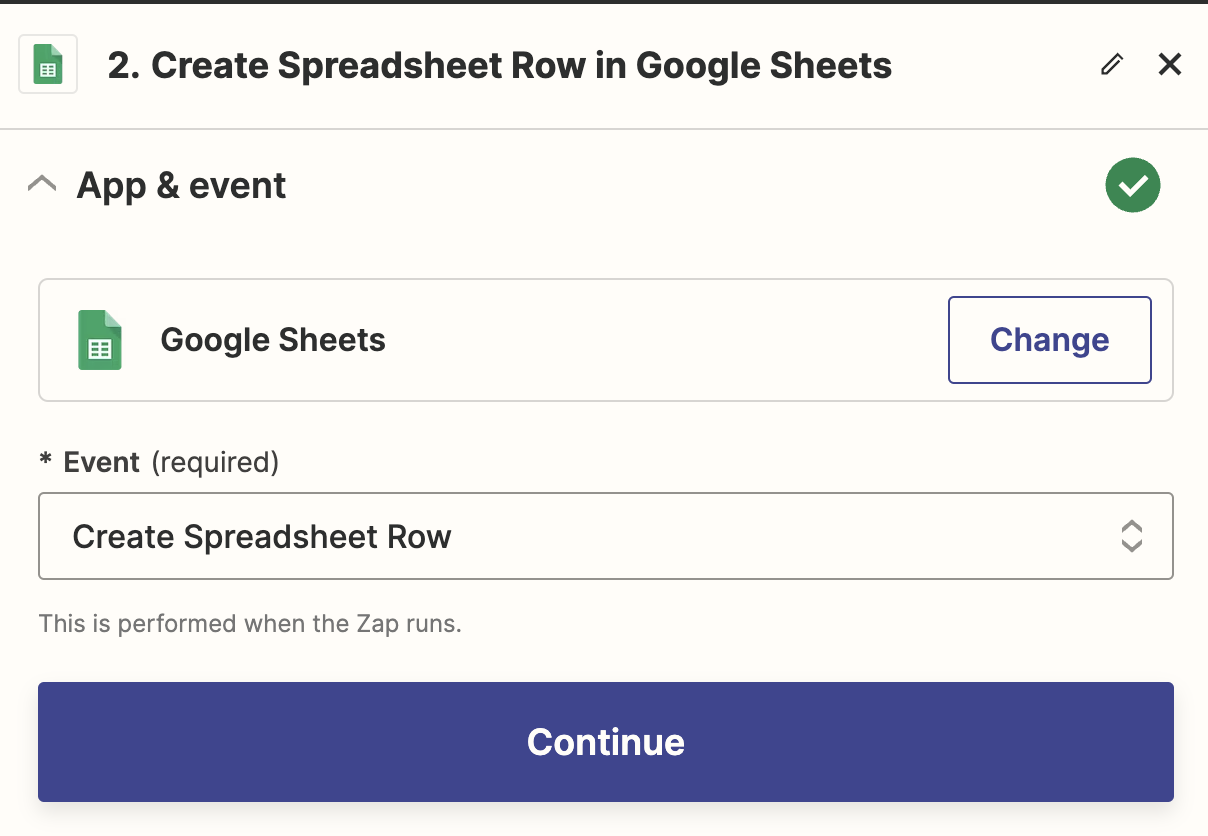Close the step editor with the X icon
Screen dimensions: 1208x836
coord(1169,65)
